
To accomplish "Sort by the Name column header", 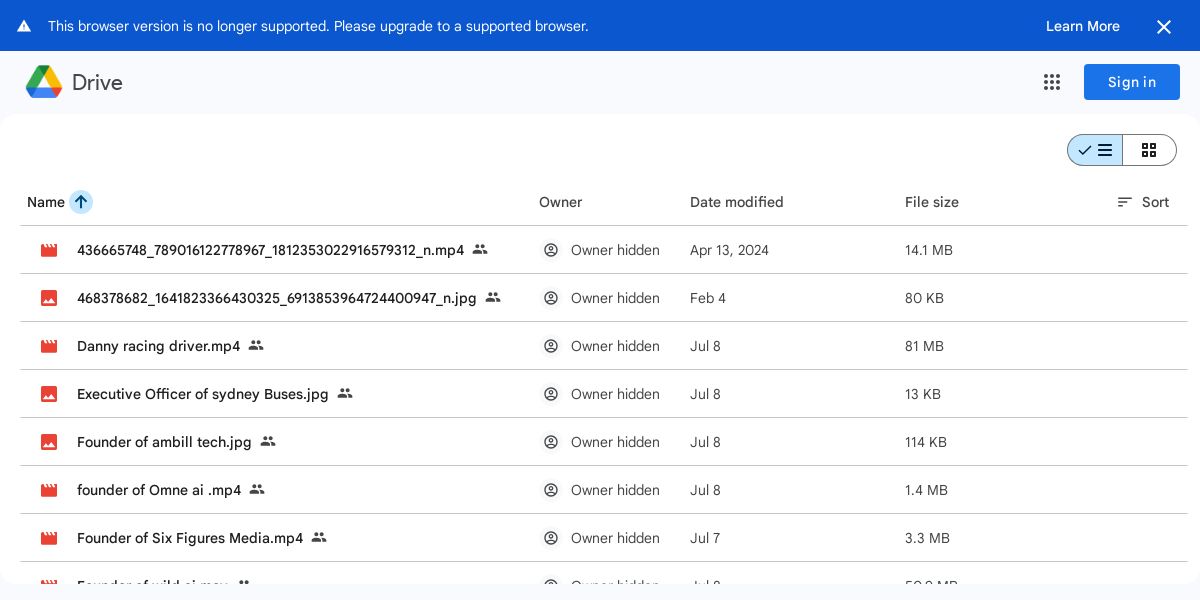I will (46, 202).
